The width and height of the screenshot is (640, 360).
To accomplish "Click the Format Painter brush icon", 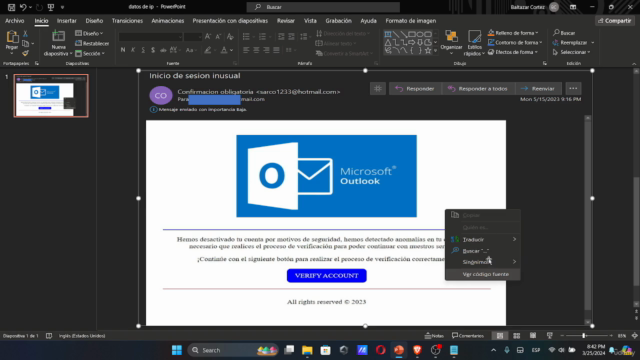I will click(25, 53).
